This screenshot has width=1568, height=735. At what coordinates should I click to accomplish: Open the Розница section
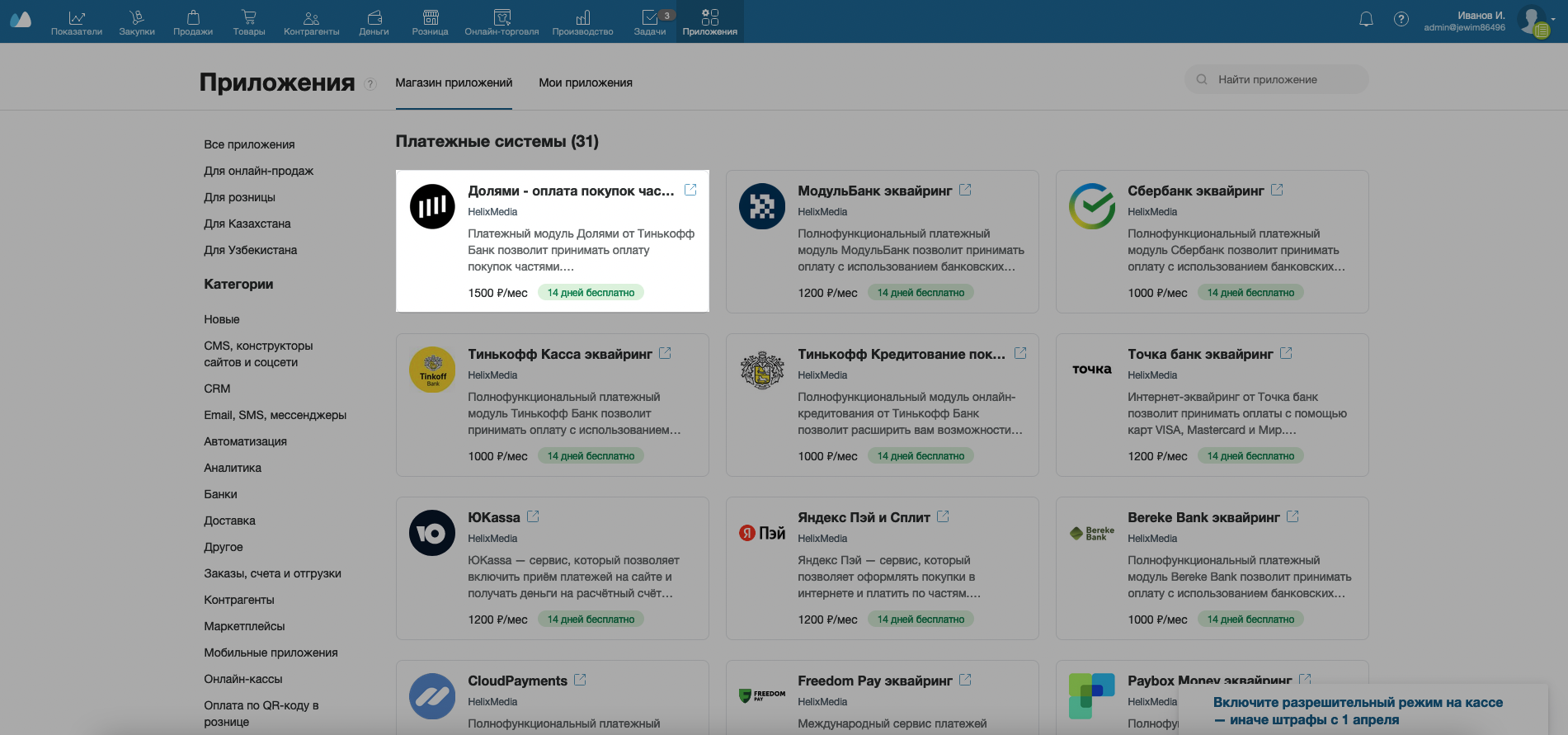(431, 22)
